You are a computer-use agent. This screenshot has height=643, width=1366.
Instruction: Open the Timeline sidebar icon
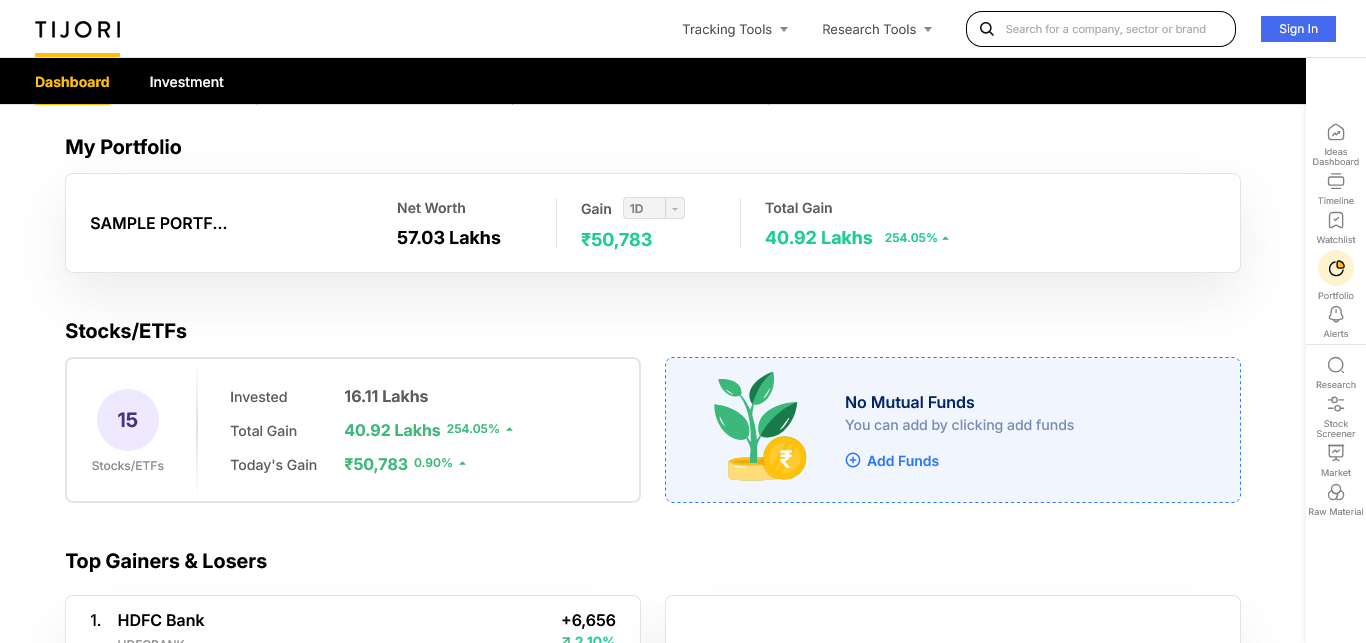click(x=1335, y=182)
